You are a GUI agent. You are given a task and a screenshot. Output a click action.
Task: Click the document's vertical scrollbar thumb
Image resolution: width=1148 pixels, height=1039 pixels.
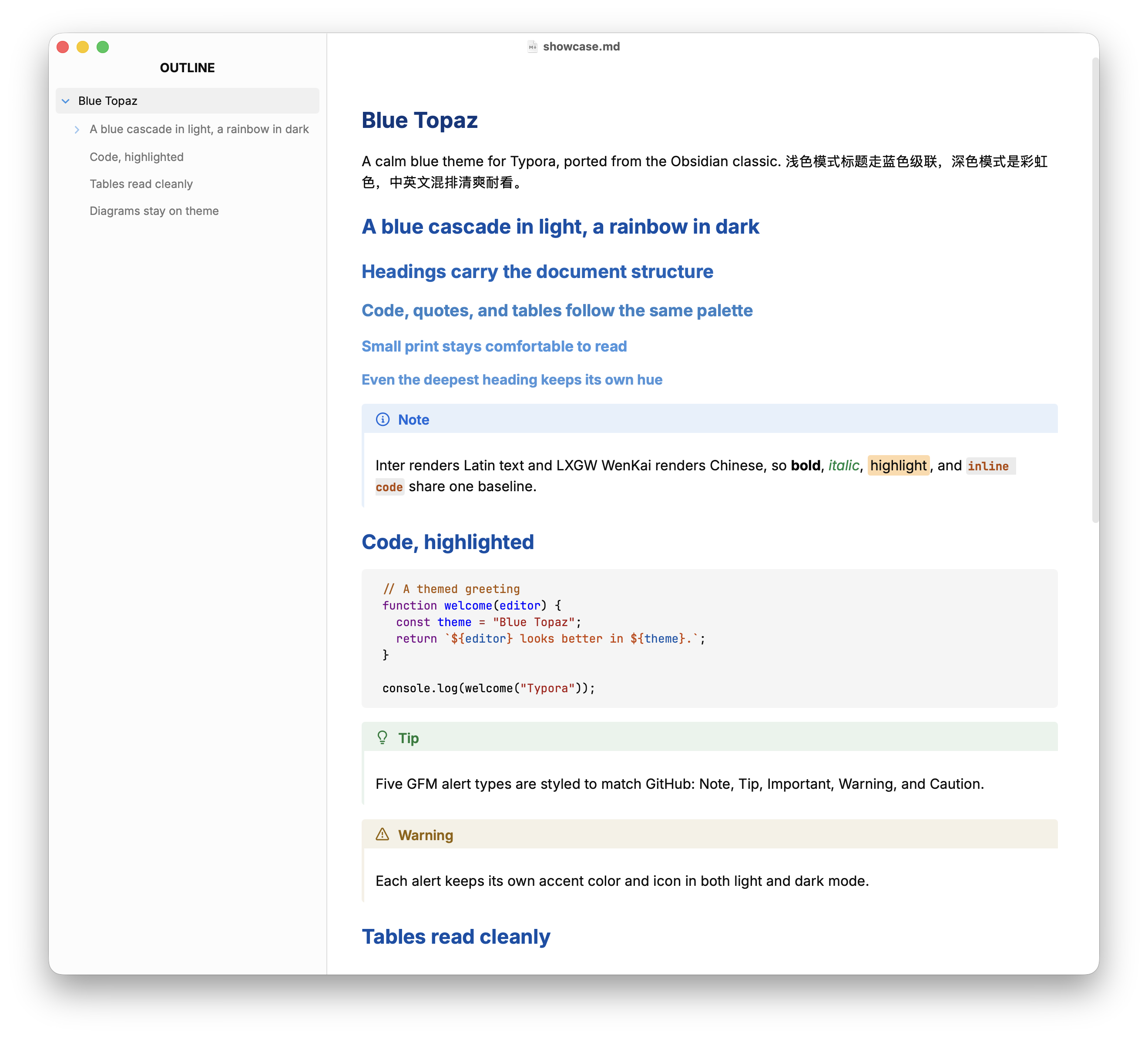(1095, 290)
